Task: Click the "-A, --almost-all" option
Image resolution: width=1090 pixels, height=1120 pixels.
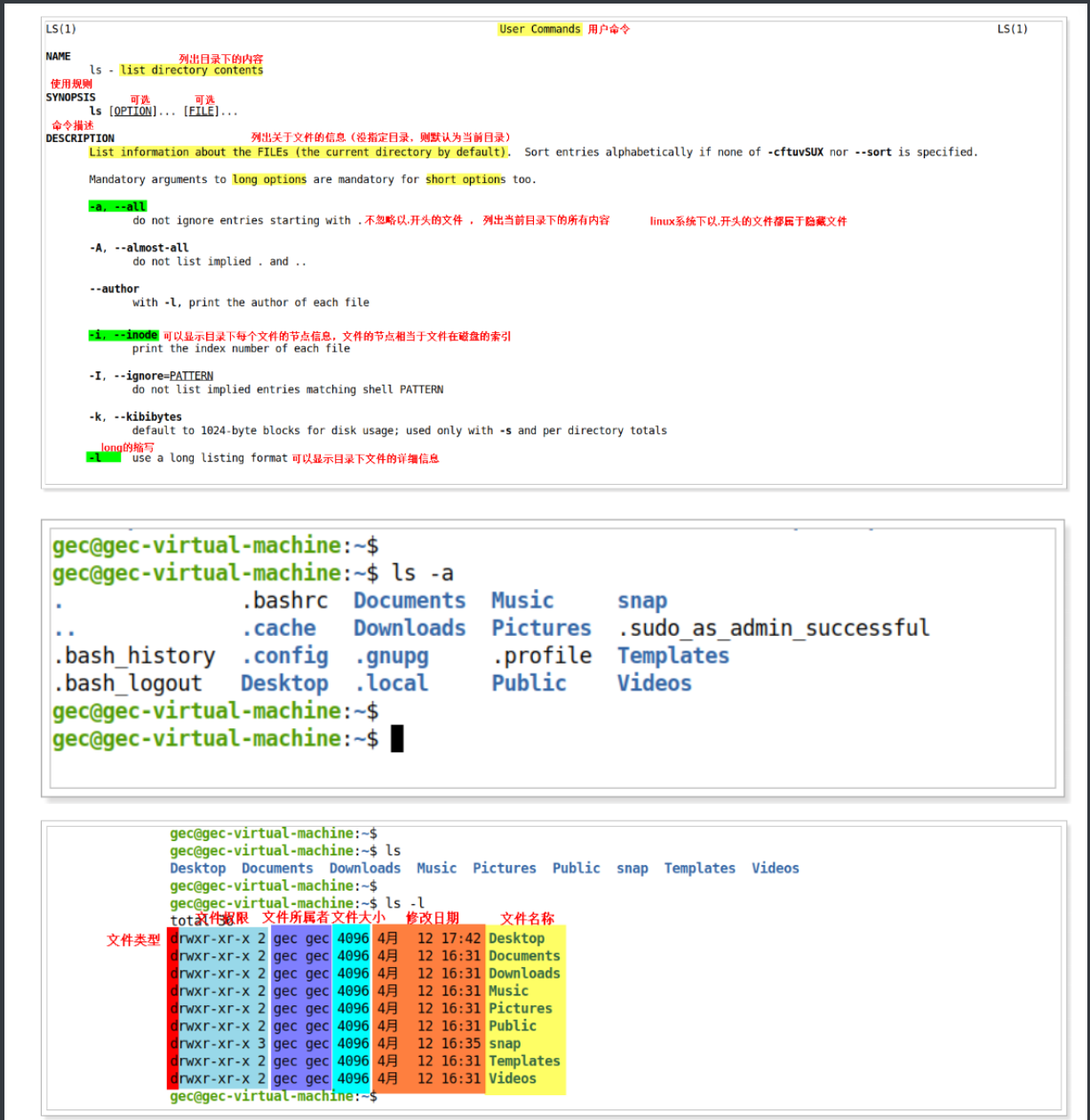Action: pyautogui.click(x=139, y=248)
